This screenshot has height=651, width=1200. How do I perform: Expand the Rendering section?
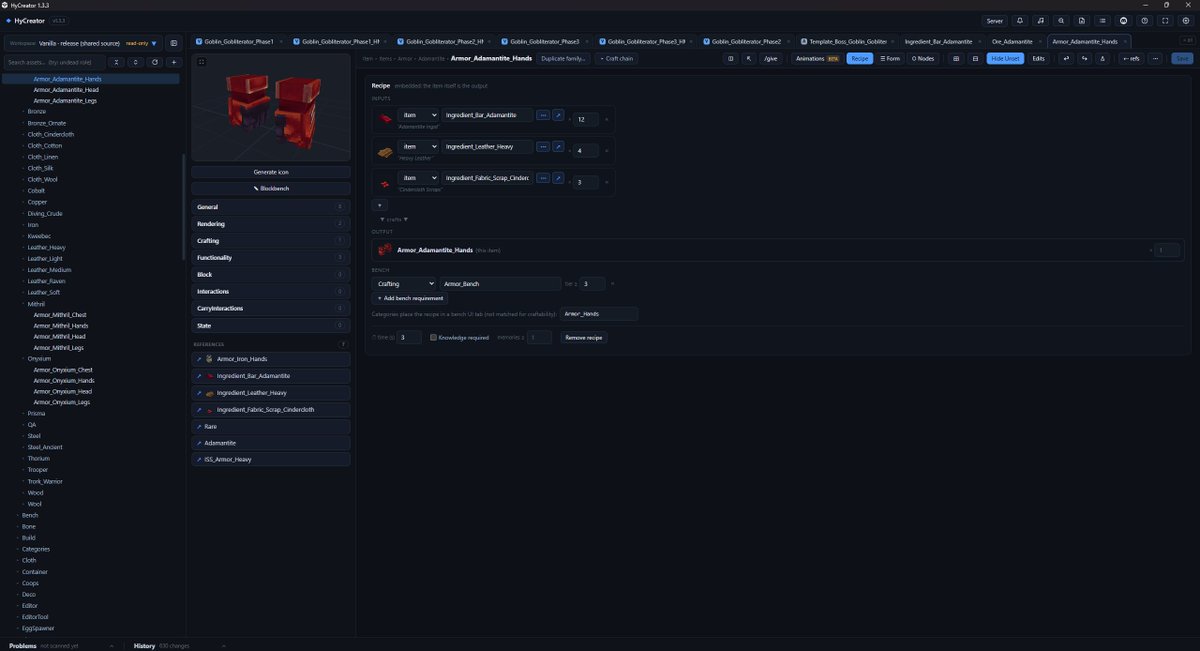271,224
